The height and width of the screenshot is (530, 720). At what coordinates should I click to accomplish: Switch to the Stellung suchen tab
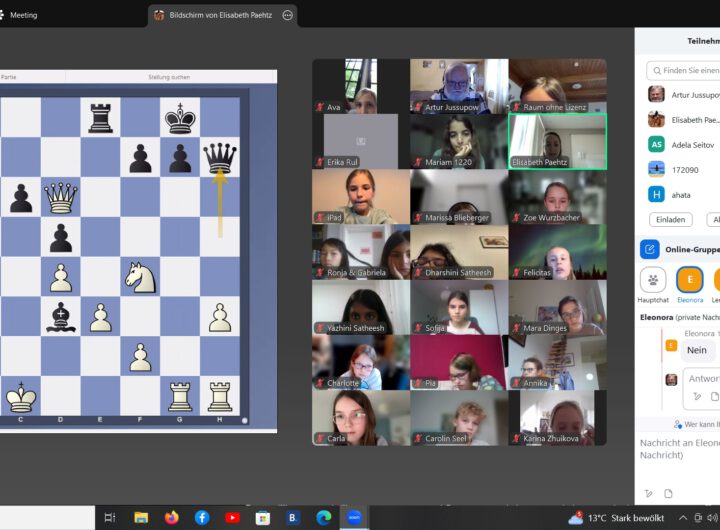167,76
